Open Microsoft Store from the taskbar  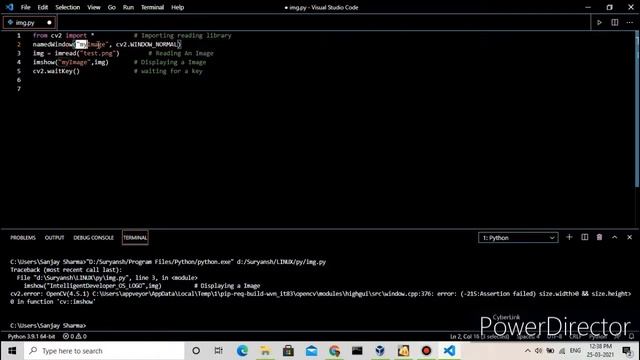288,351
